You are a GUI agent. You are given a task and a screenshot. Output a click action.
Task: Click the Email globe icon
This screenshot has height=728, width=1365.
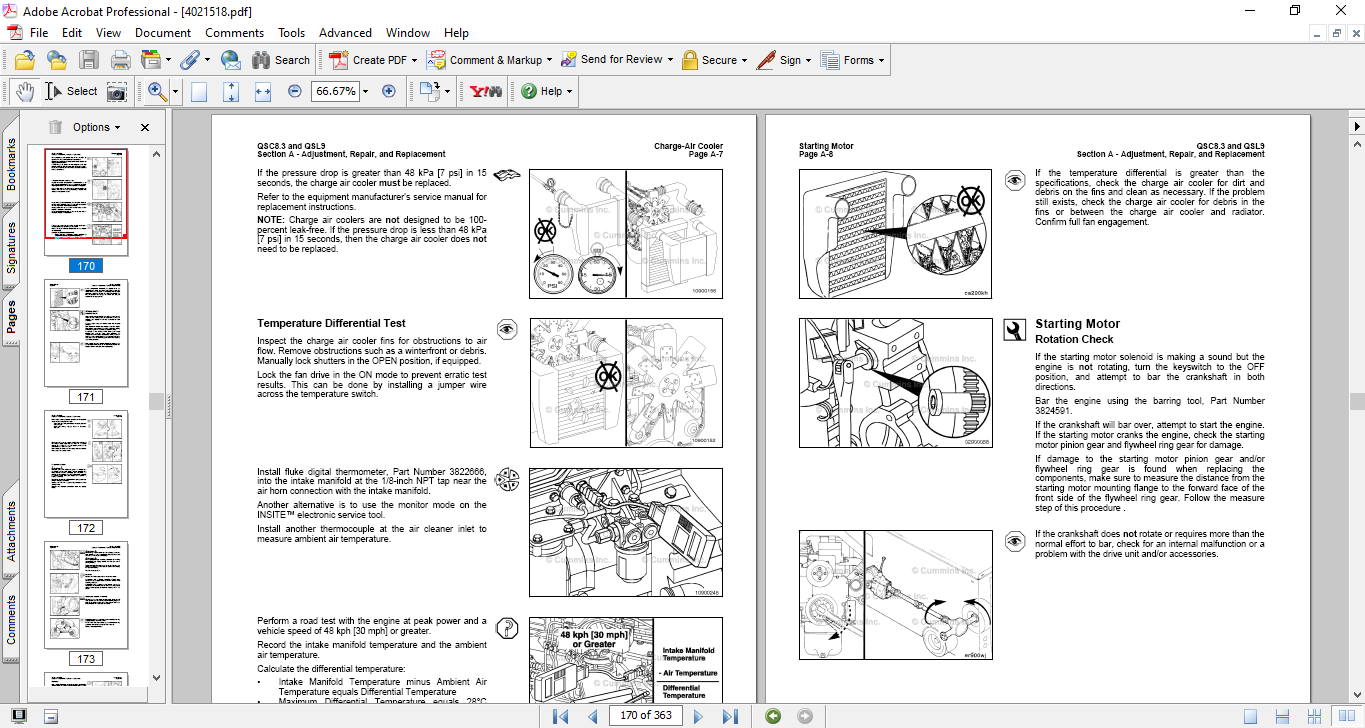pos(230,60)
